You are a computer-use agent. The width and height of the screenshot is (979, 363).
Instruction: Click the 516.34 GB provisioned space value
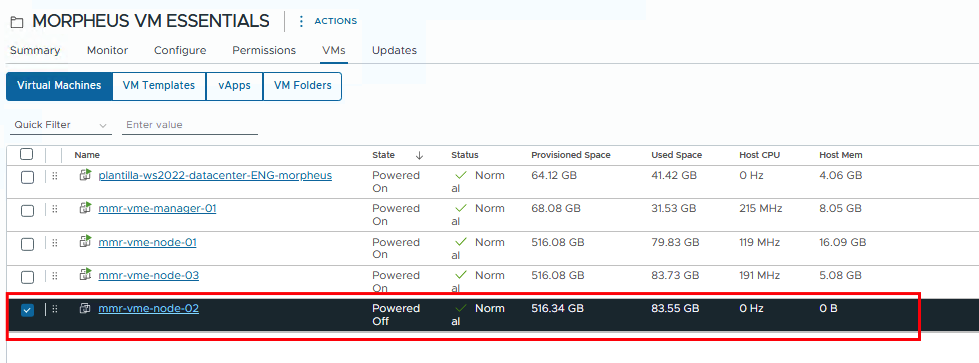[x=558, y=308]
